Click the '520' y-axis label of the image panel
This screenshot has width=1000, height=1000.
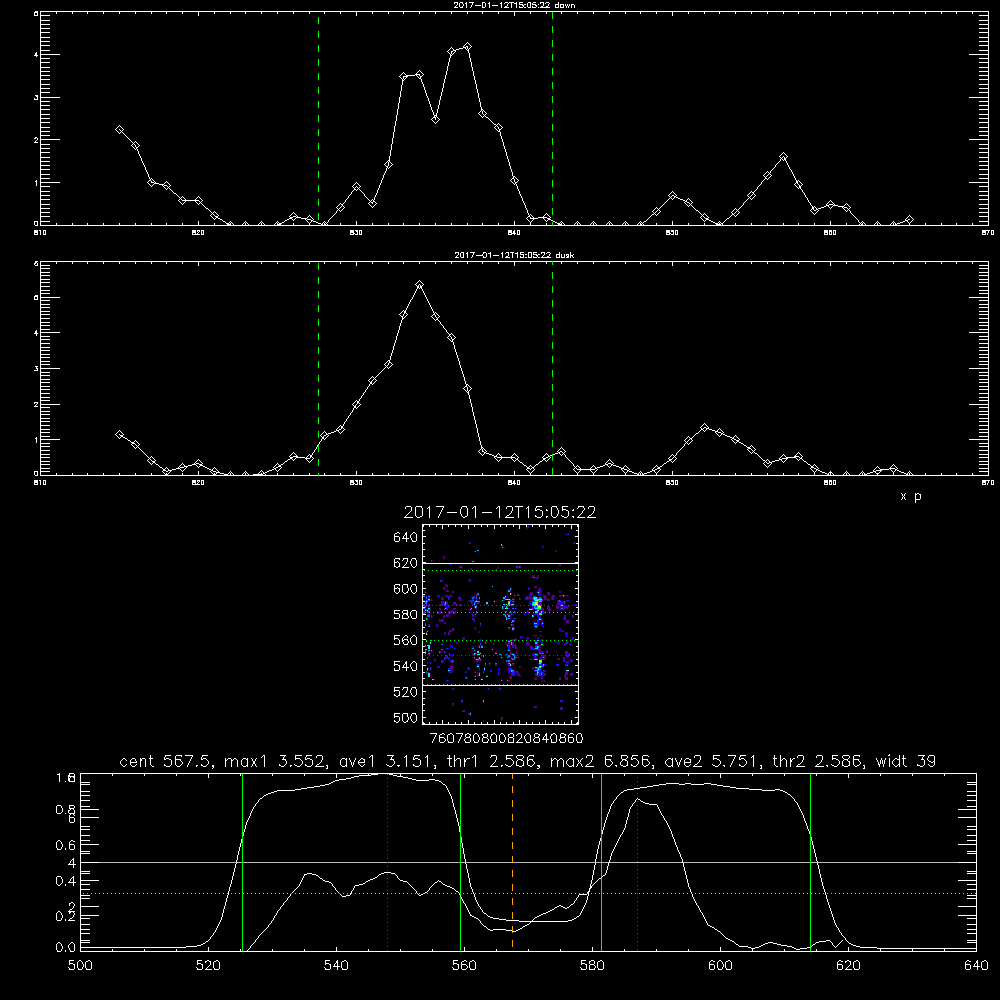tap(406, 692)
